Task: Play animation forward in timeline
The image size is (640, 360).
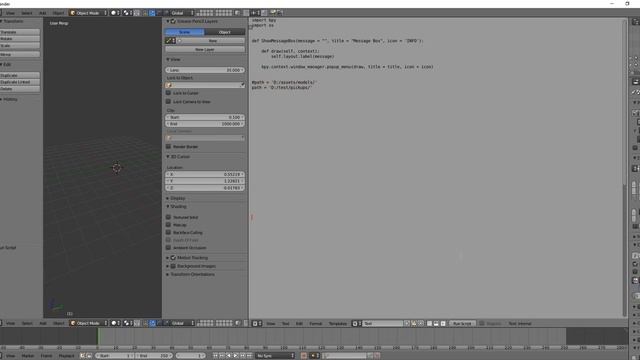Action: coord(236,356)
